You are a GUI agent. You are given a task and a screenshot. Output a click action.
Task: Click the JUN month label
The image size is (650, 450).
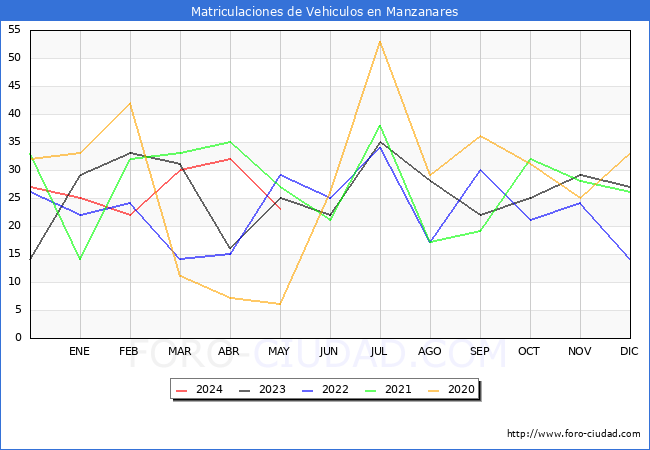tap(329, 351)
